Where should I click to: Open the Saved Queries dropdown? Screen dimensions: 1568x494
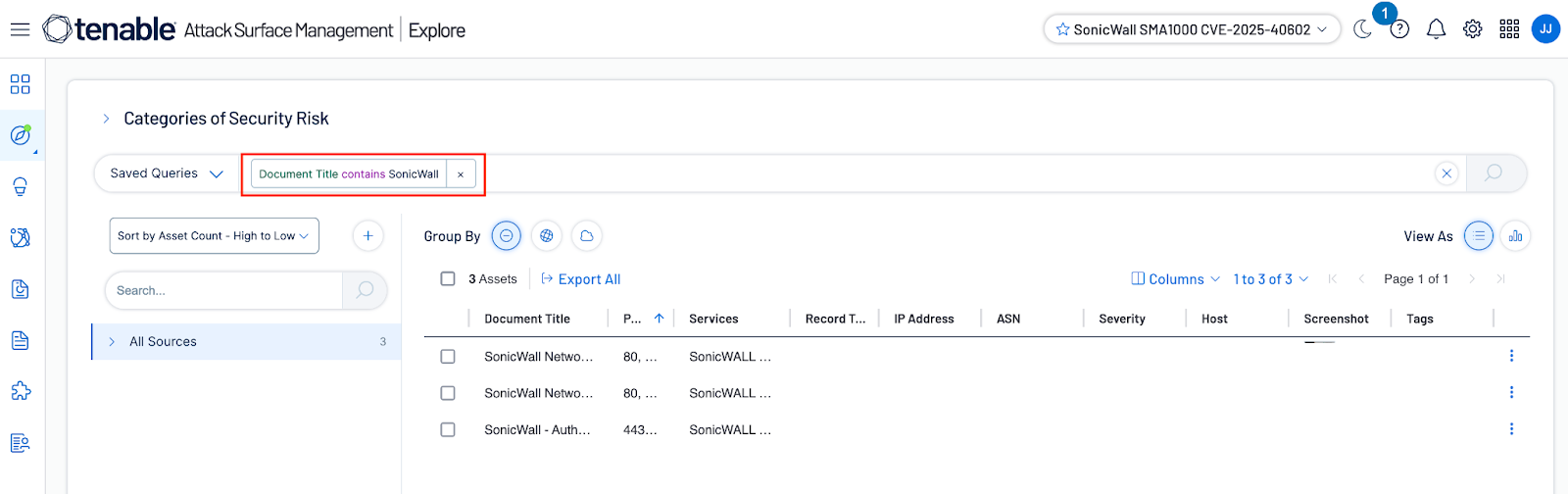point(167,173)
